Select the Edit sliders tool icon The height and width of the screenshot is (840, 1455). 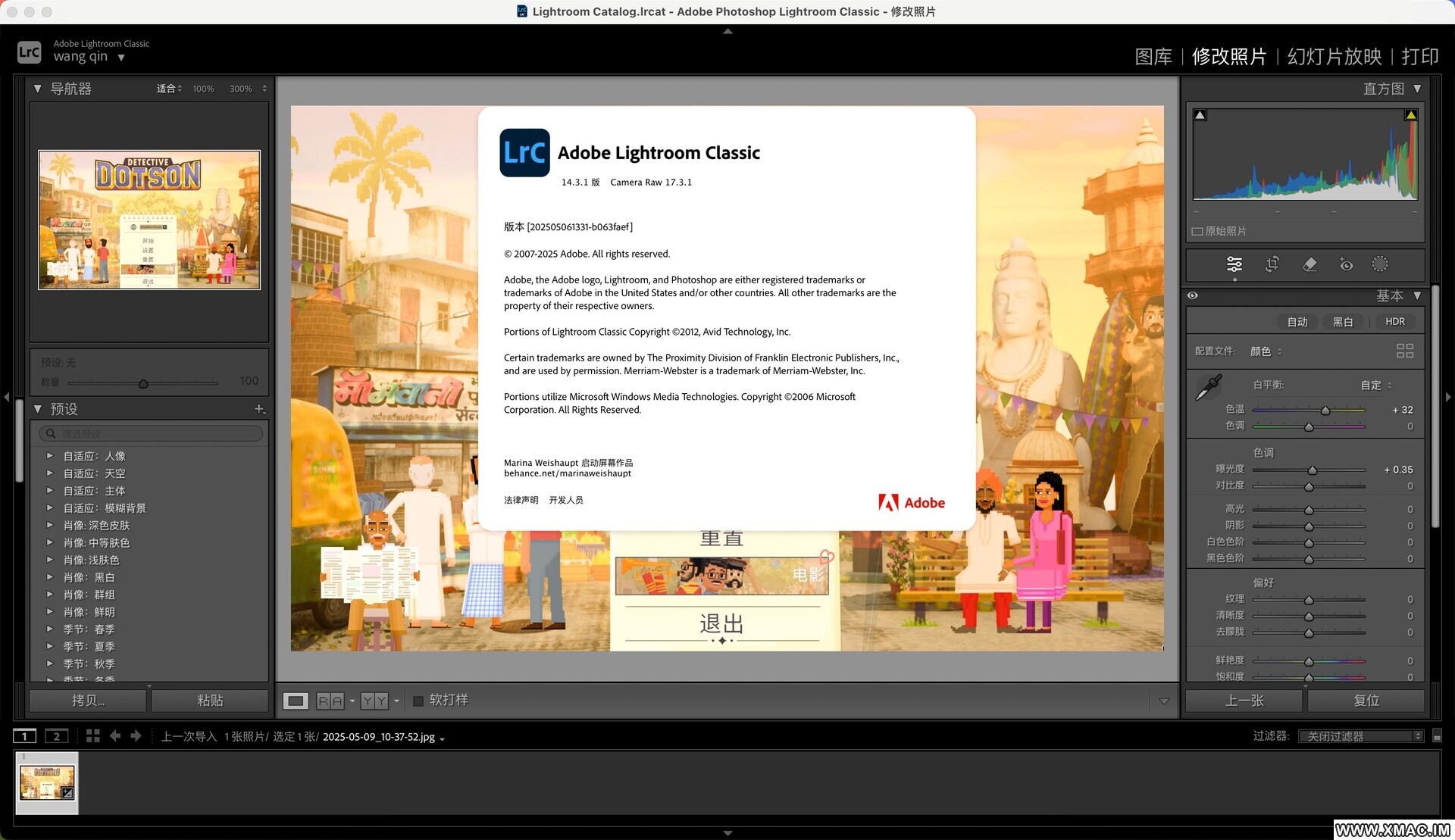click(x=1234, y=264)
